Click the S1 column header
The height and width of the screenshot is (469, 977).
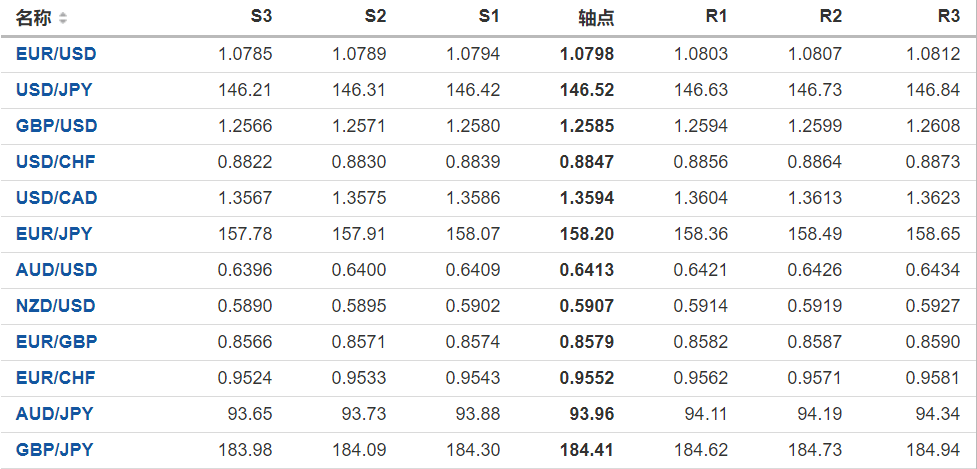[488, 17]
